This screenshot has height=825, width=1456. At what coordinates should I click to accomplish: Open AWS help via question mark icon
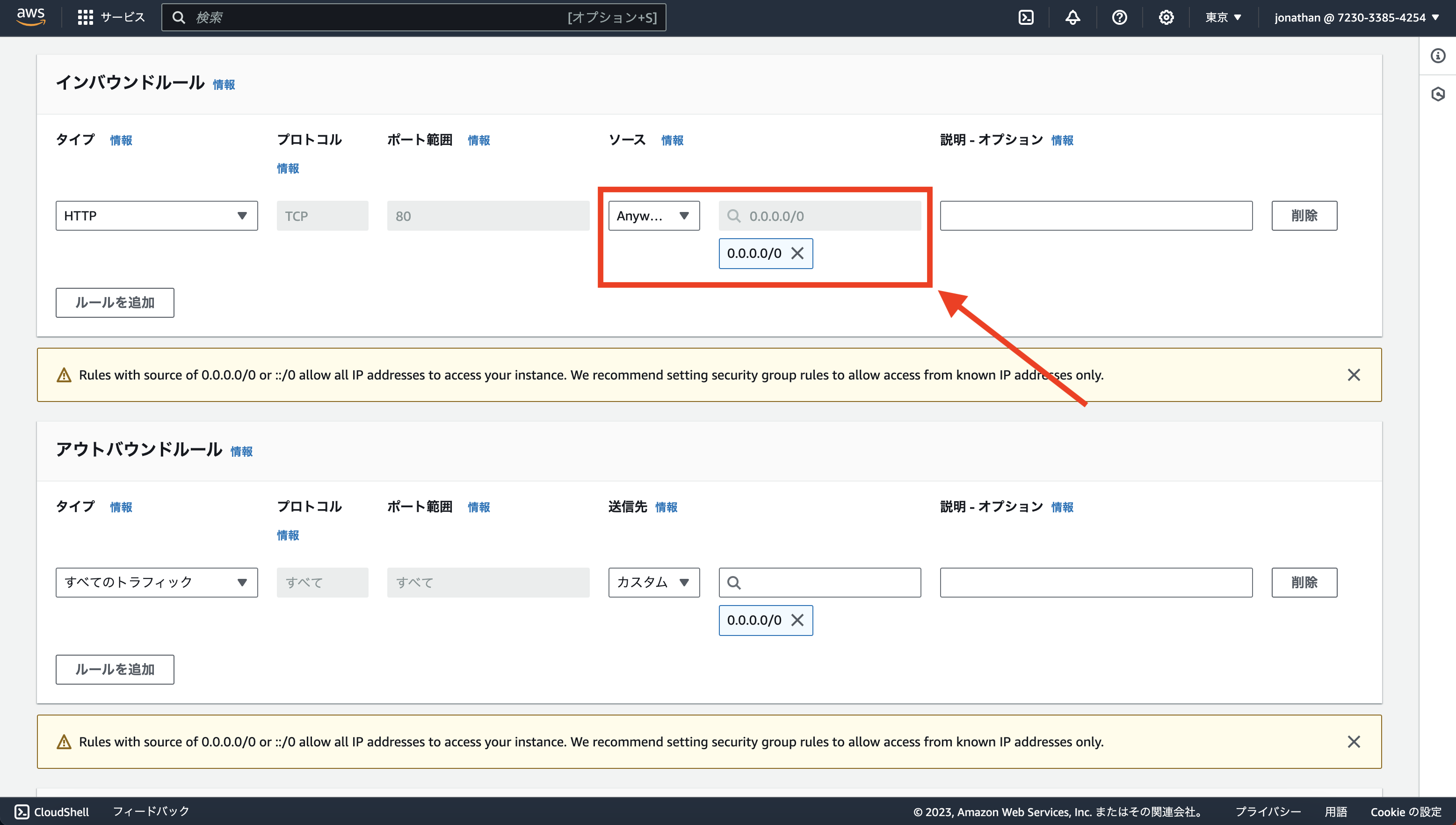pyautogui.click(x=1119, y=17)
